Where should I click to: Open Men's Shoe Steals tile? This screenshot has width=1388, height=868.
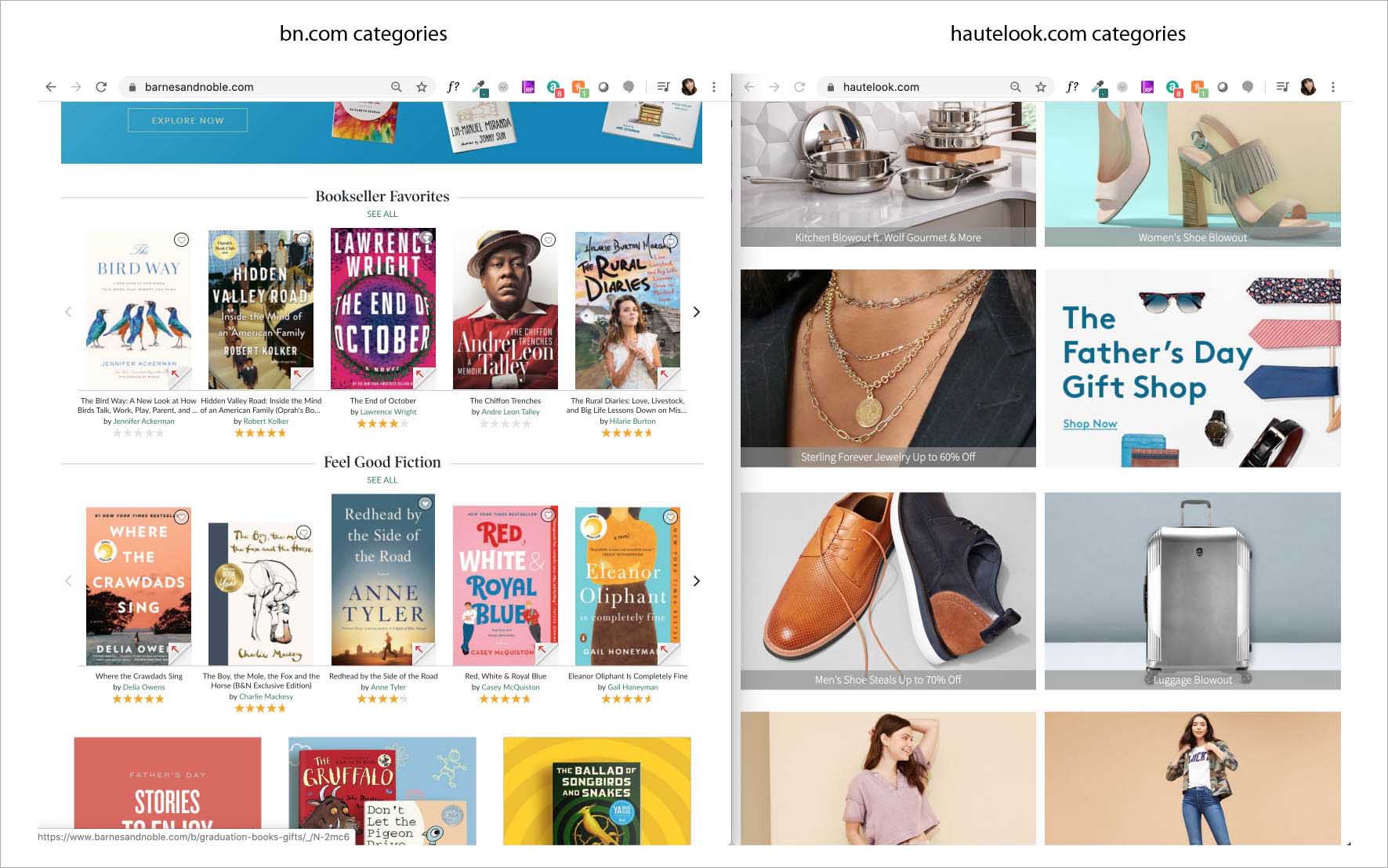click(x=888, y=591)
